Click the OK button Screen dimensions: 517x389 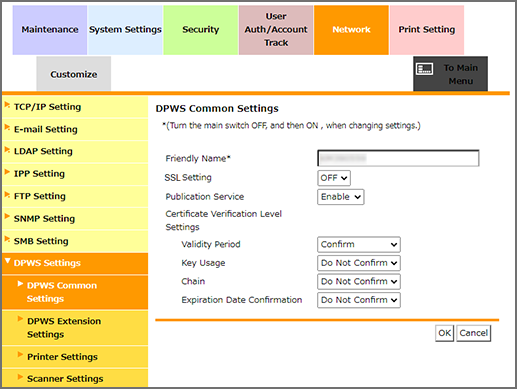click(x=444, y=333)
